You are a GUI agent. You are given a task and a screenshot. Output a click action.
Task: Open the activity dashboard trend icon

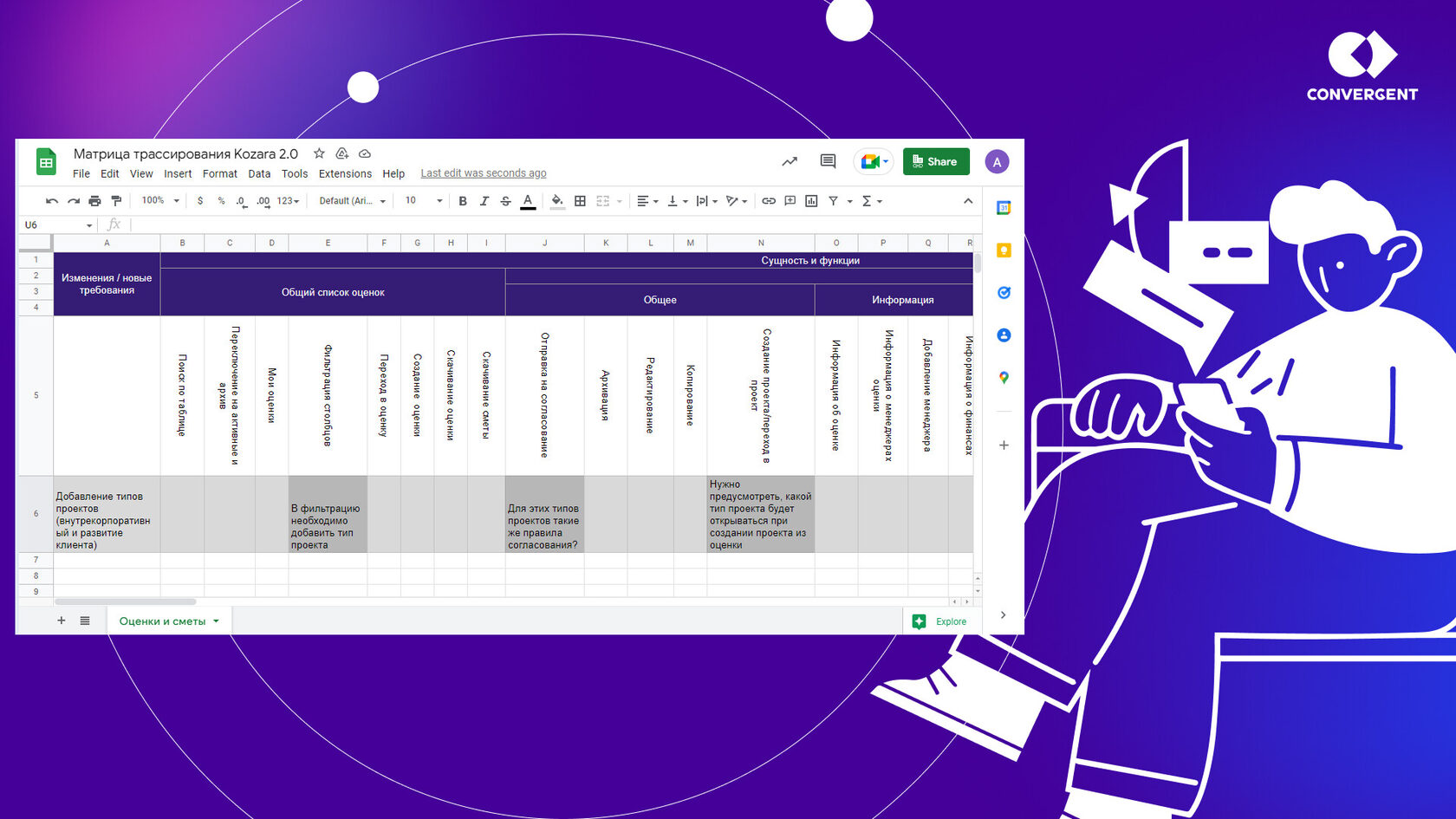(x=790, y=161)
